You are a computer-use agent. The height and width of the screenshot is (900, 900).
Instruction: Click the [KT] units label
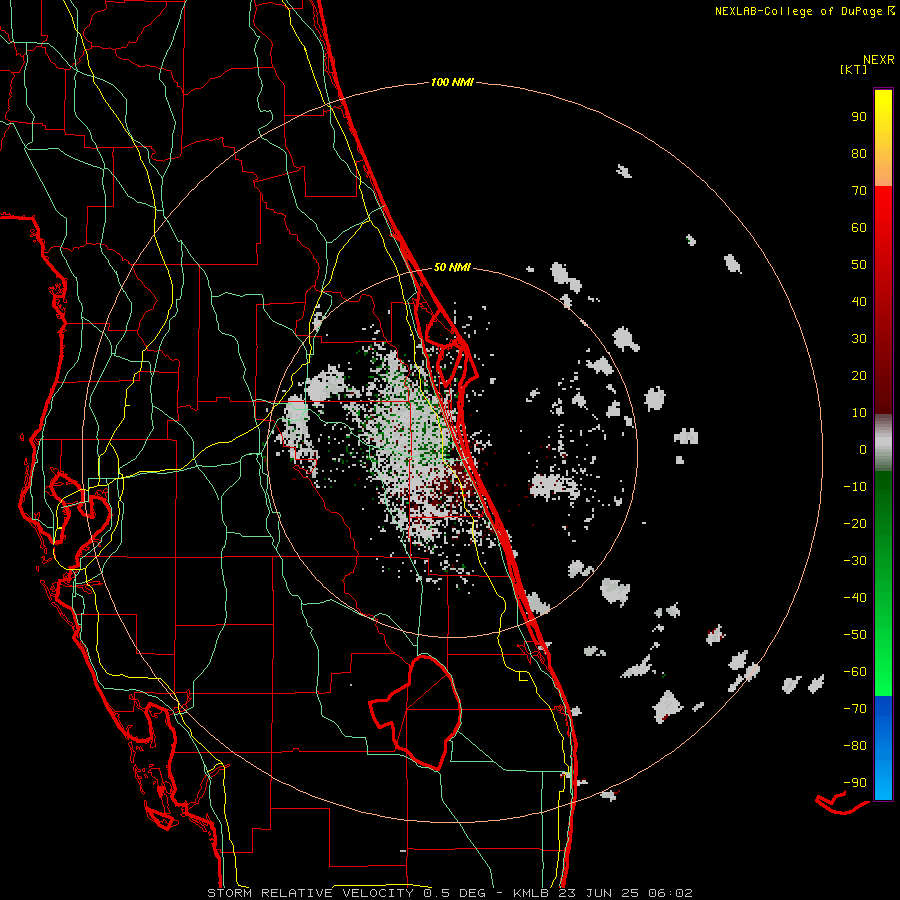coord(853,69)
